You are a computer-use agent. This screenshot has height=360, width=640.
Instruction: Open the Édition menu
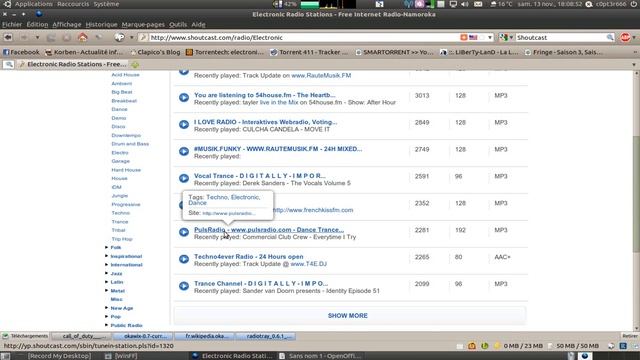[x=37, y=24]
